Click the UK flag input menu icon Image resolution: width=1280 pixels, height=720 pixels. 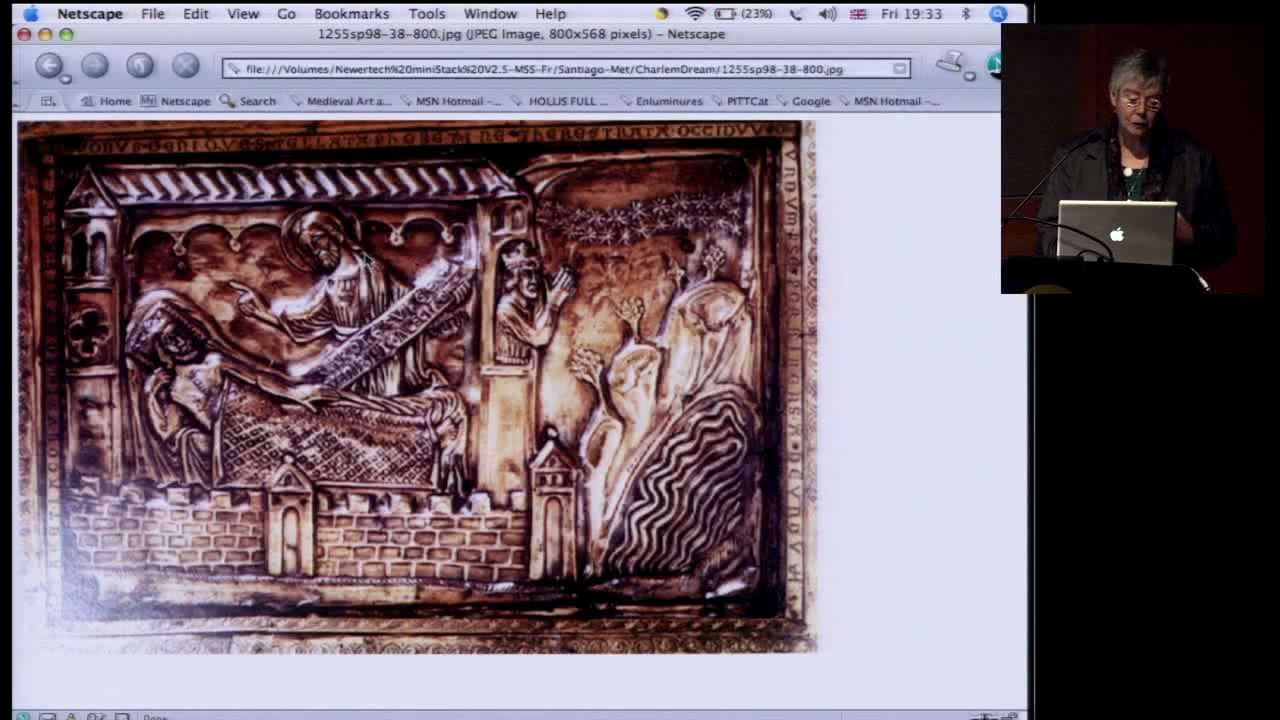pyautogui.click(x=858, y=14)
